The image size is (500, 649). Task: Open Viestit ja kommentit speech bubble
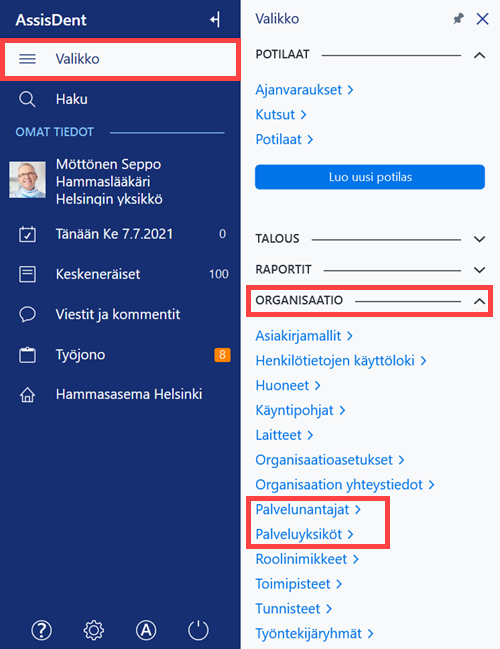tap(120, 314)
